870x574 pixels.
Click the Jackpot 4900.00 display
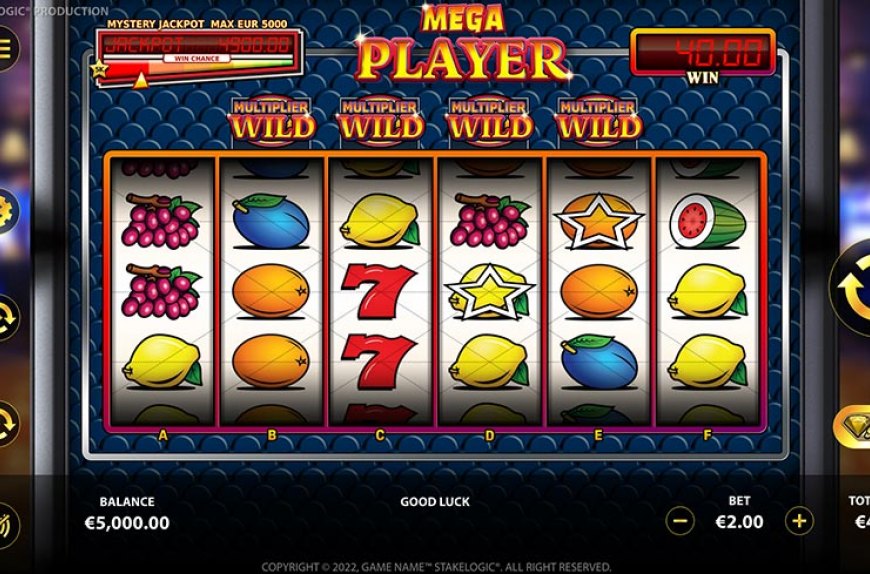point(198,44)
